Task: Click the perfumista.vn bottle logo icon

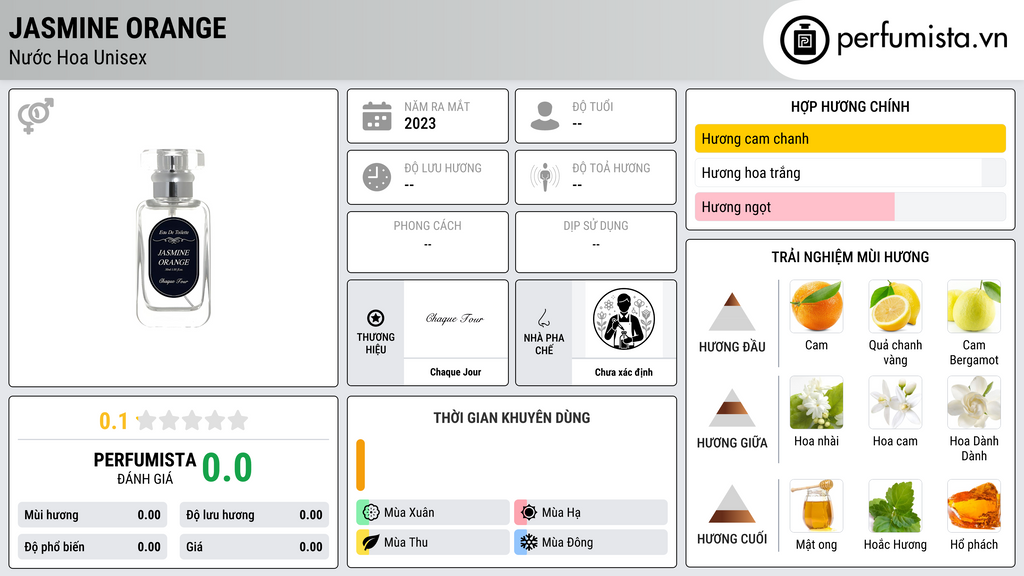Action: click(805, 40)
